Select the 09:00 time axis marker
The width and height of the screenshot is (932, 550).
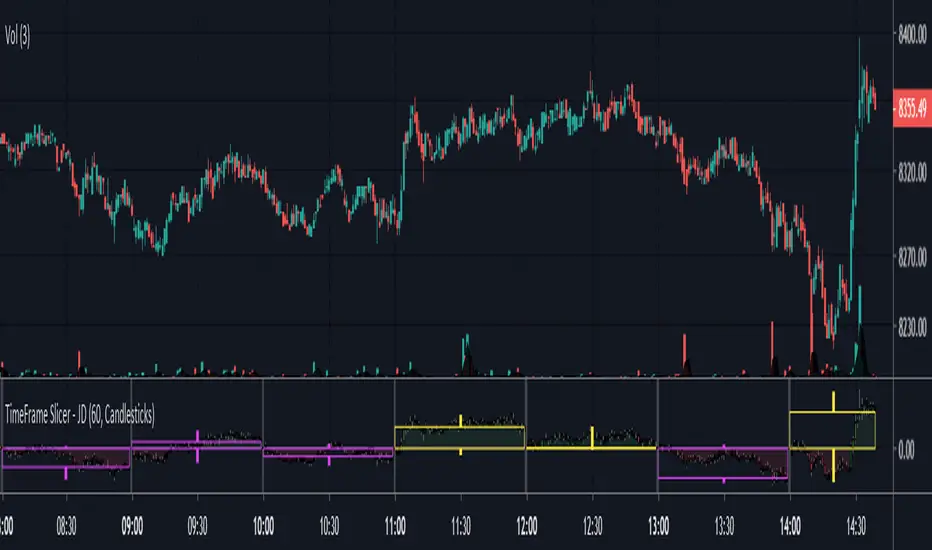pos(132,526)
